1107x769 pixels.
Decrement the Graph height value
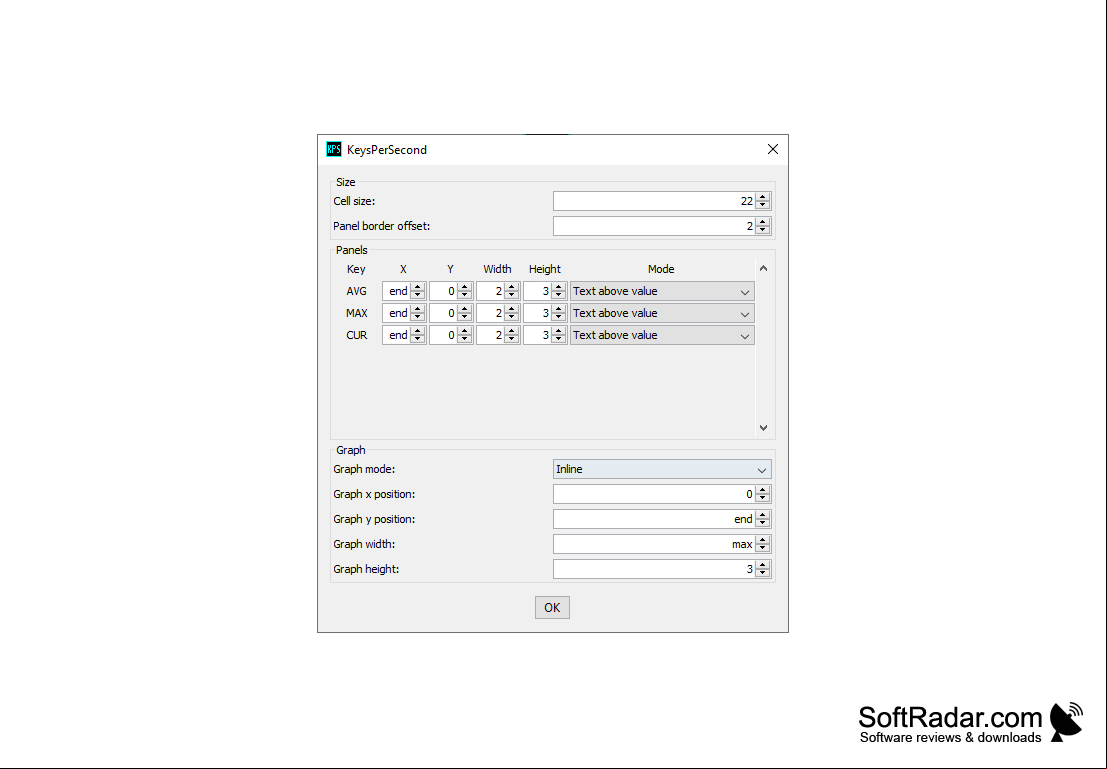762,573
